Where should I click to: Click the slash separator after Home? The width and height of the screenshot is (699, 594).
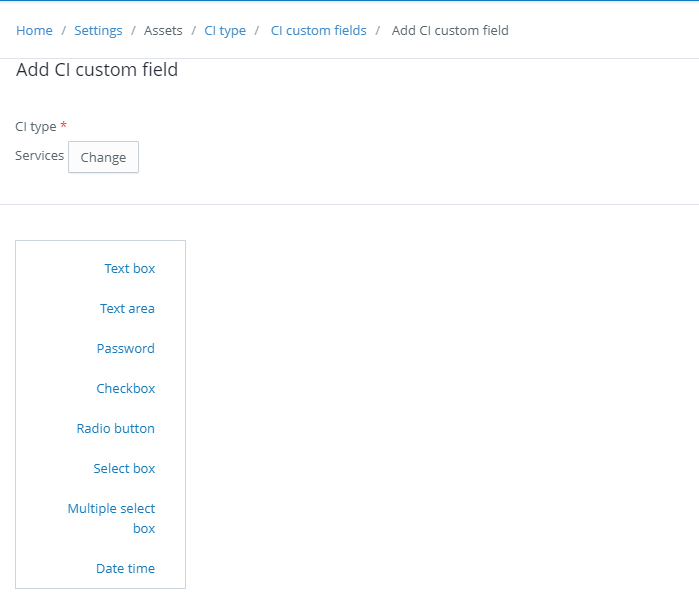click(x=63, y=30)
